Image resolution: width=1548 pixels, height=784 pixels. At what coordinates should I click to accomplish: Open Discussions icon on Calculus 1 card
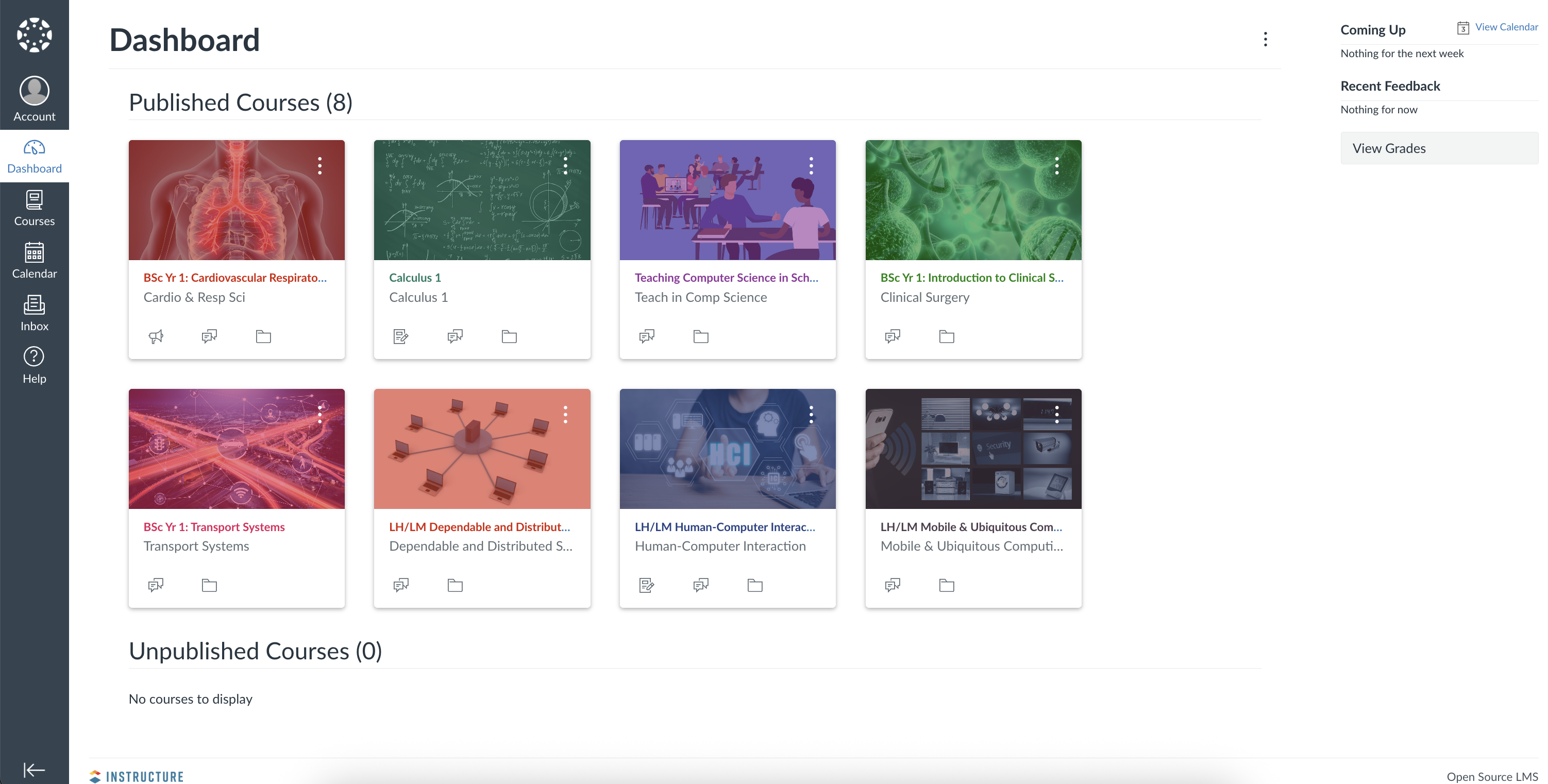click(455, 336)
